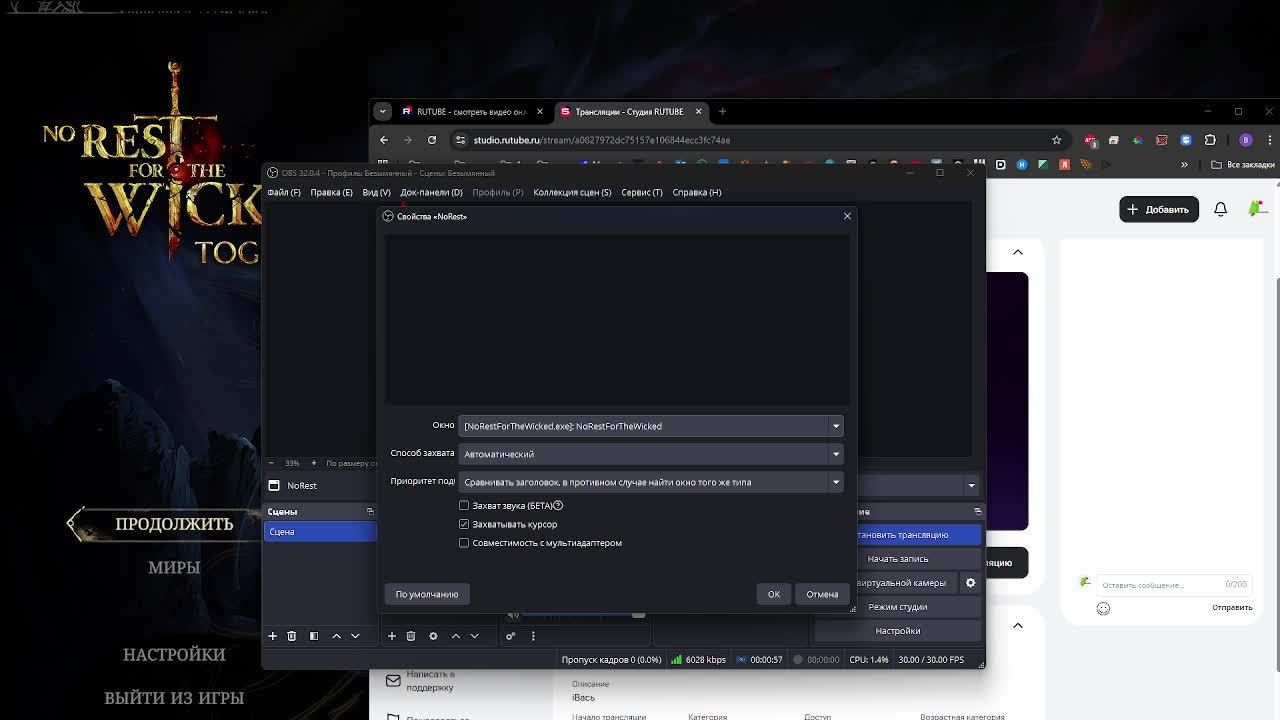Move the scene up with arrow in Scenes panel

click(336, 636)
